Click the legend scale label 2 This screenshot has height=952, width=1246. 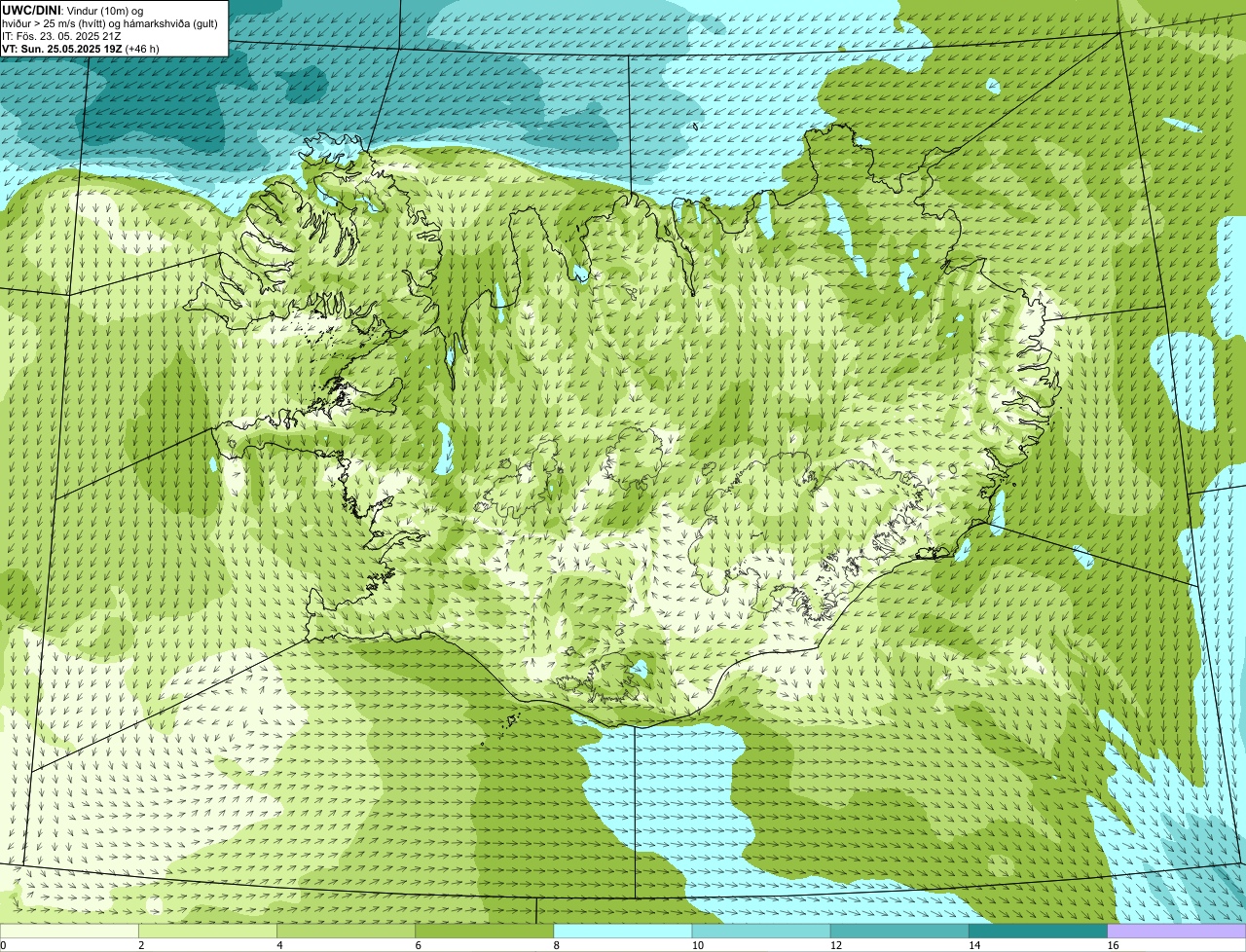[x=141, y=945]
